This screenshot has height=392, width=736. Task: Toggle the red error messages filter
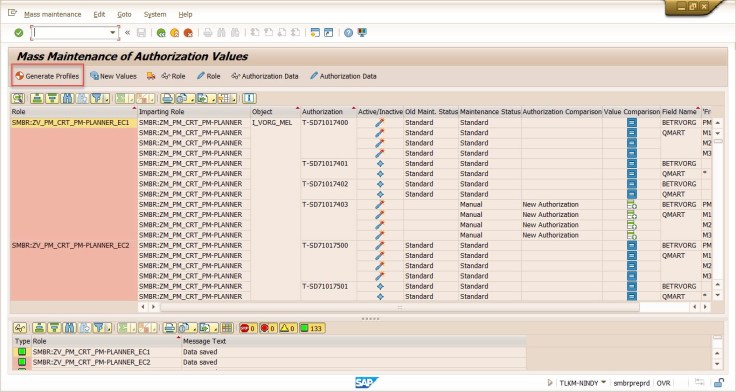(268, 328)
